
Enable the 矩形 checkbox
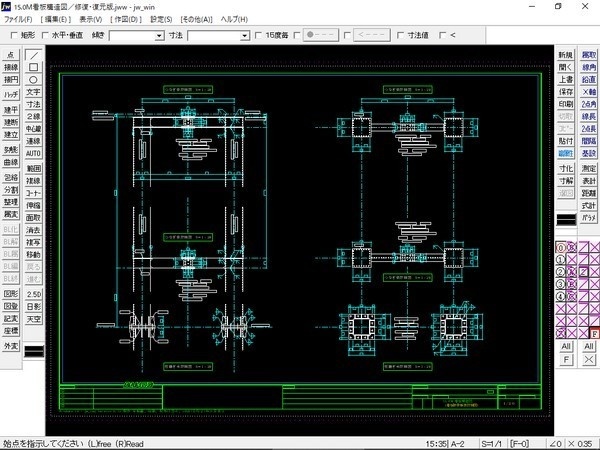14,35
